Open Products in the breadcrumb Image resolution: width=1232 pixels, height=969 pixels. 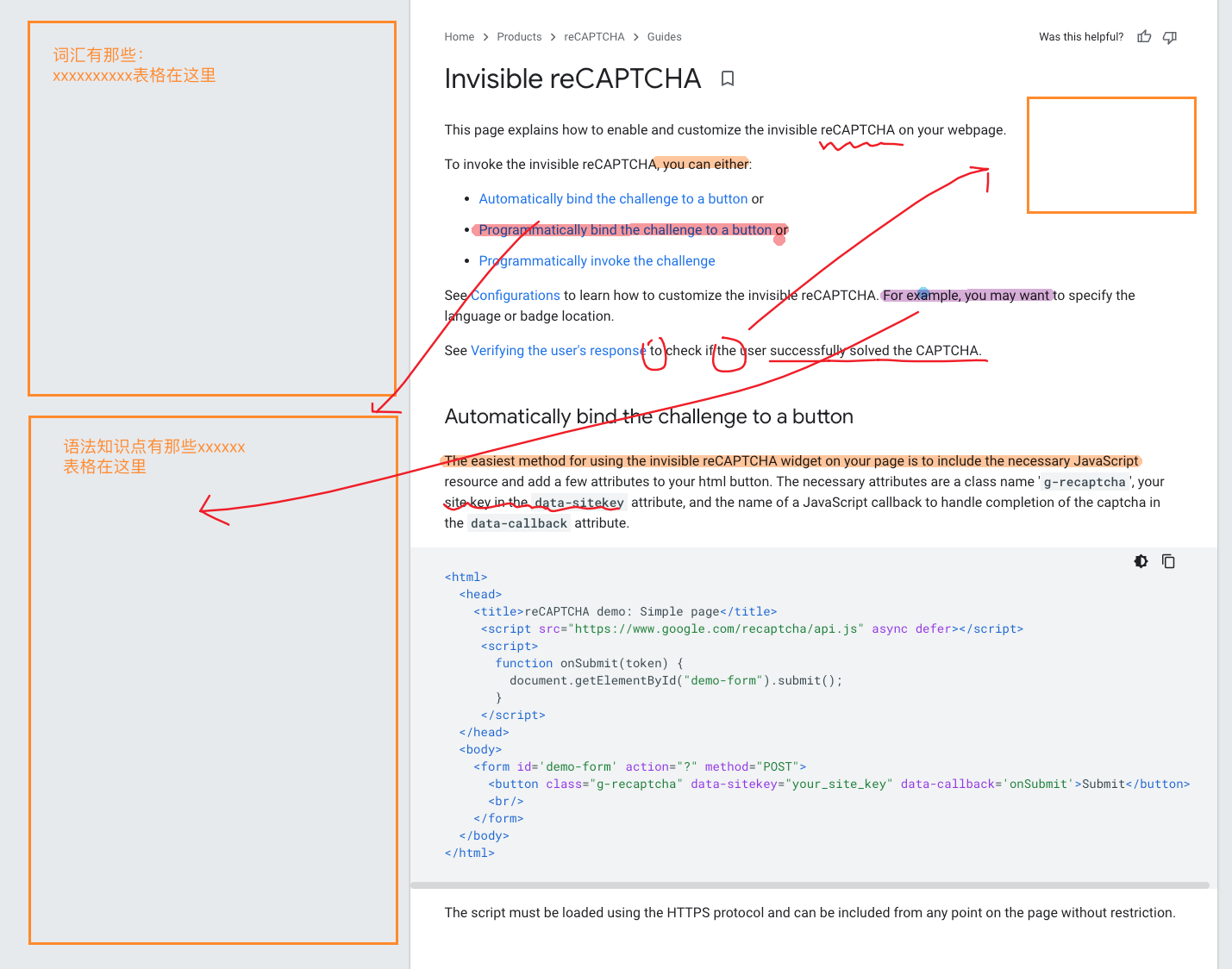519,37
